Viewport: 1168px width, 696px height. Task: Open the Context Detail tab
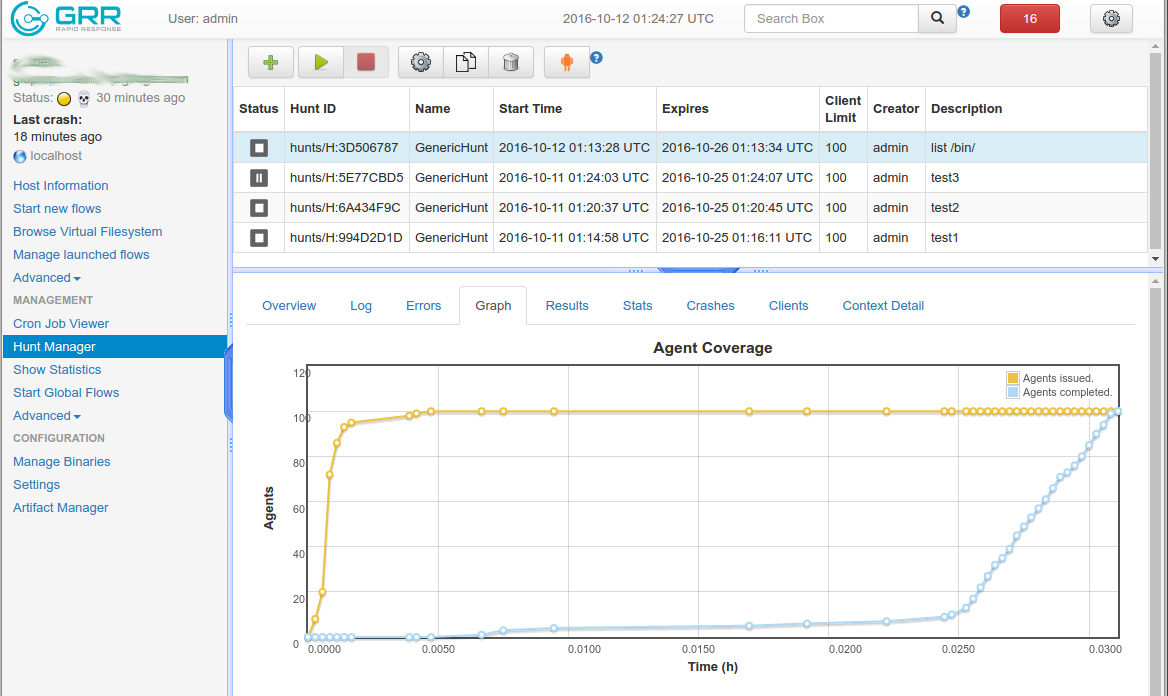point(883,306)
